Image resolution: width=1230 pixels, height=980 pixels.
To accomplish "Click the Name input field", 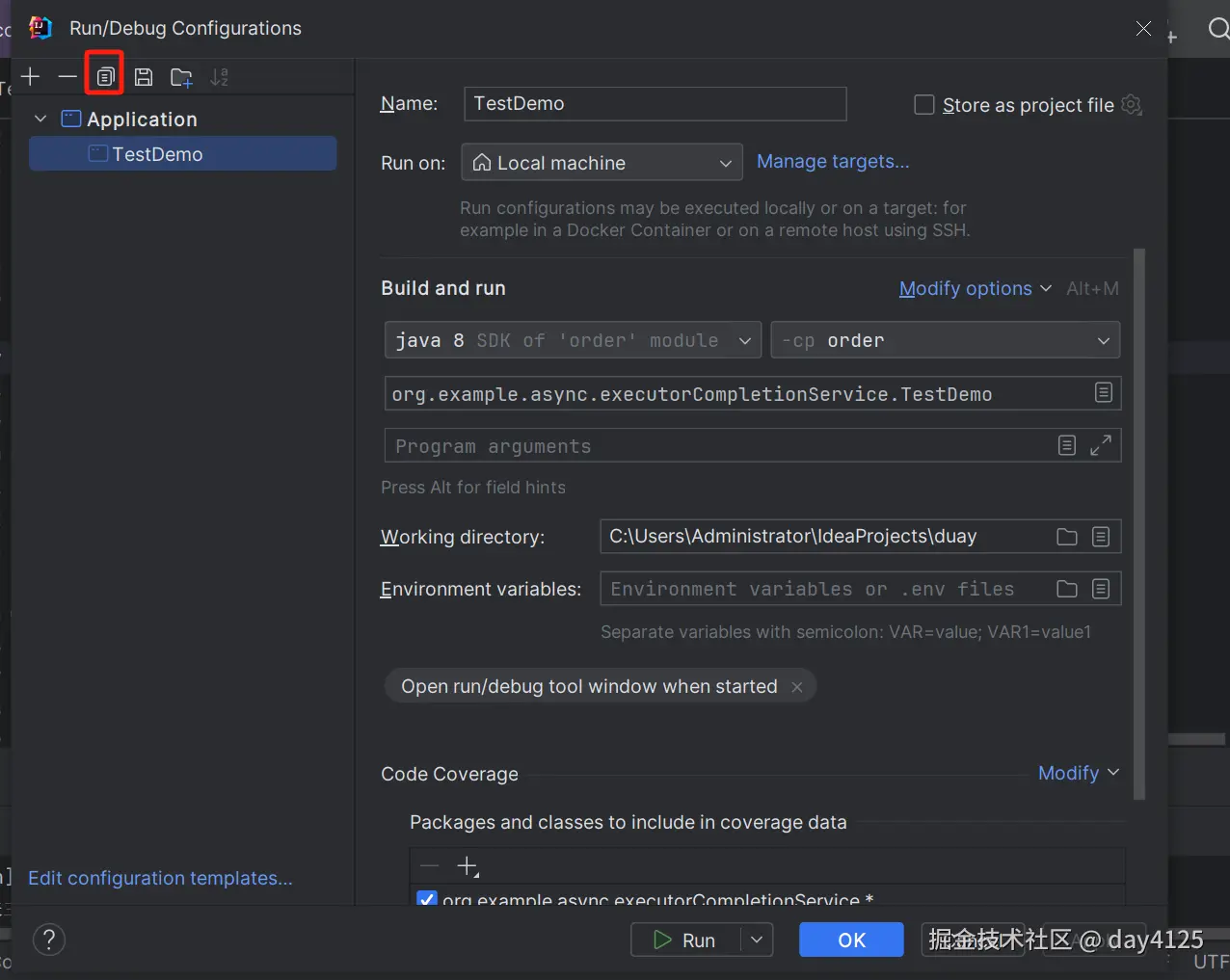I will [x=655, y=104].
